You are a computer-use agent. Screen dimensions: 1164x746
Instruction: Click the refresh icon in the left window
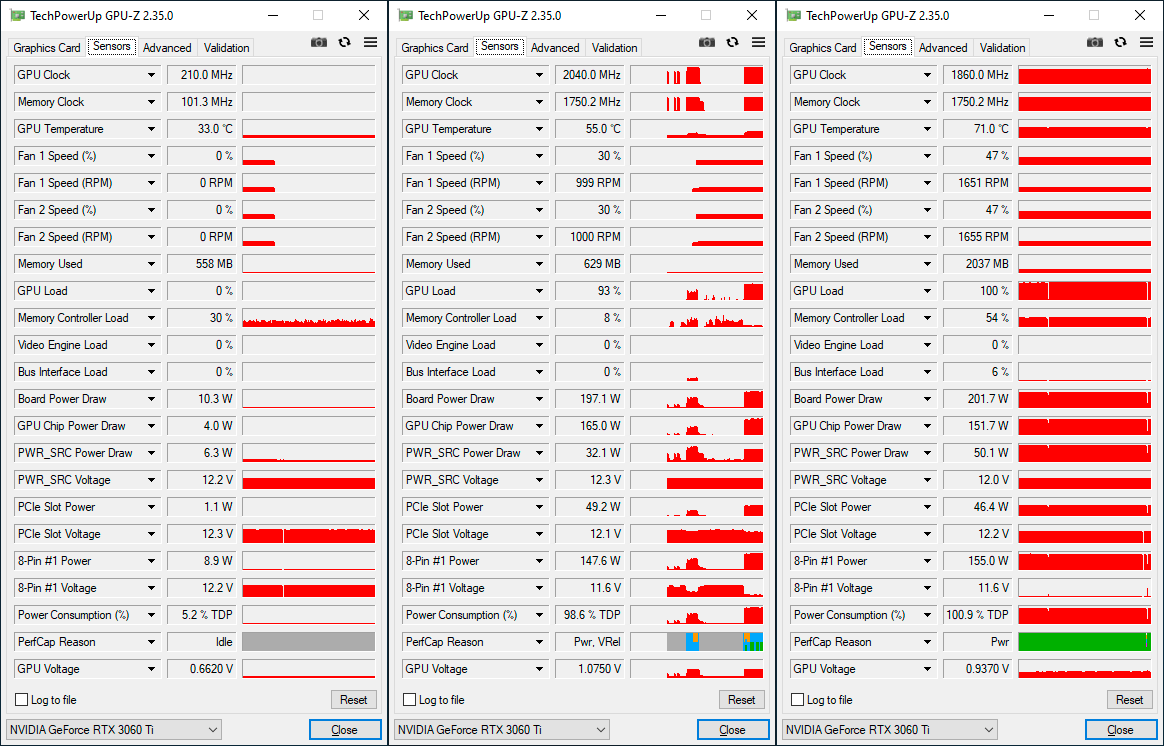click(x=345, y=42)
